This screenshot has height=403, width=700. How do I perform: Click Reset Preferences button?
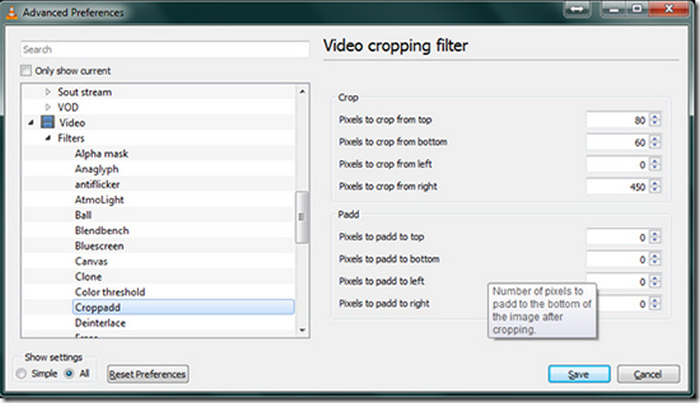tap(148, 374)
